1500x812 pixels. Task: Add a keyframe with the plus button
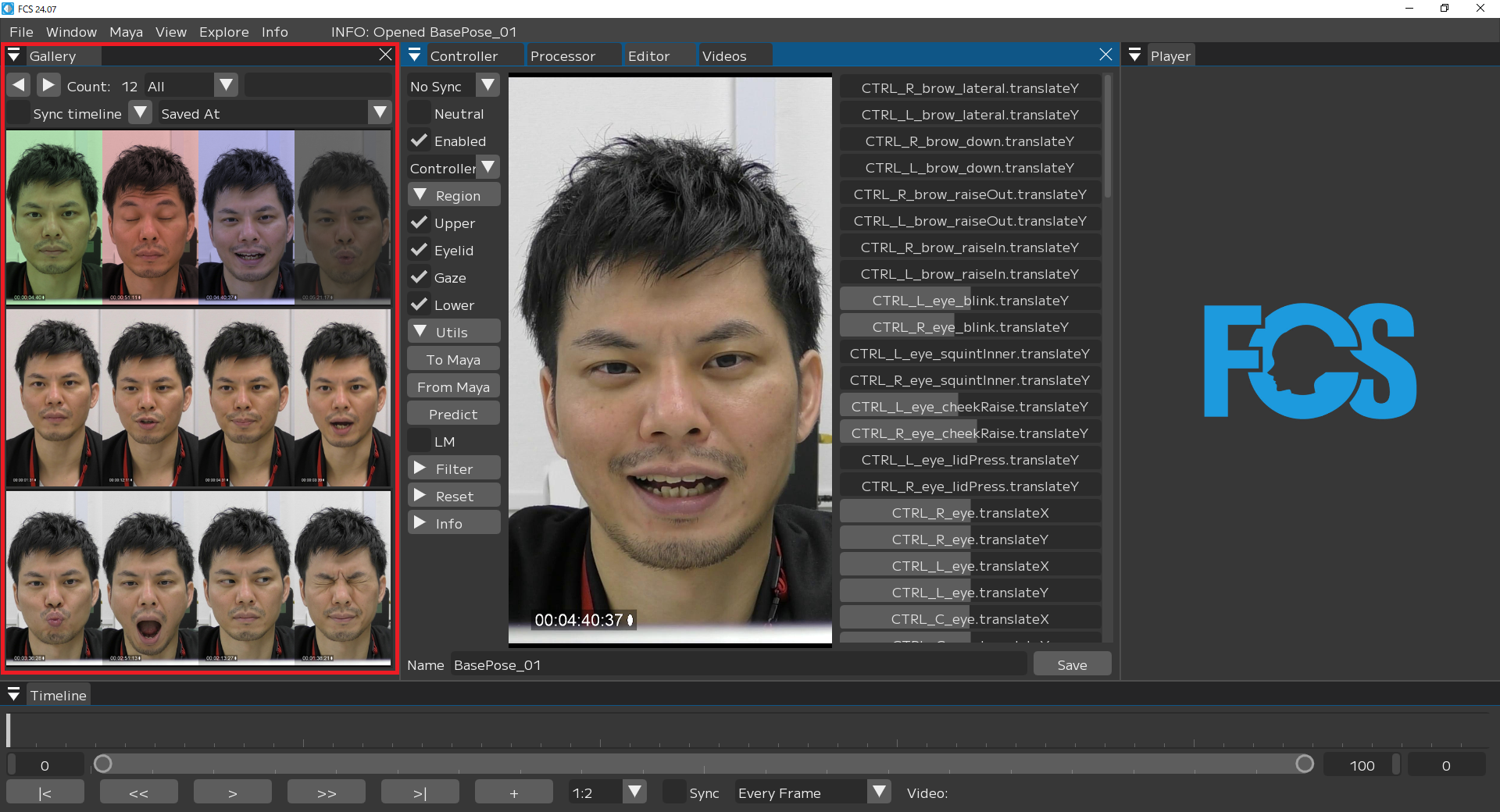pyautogui.click(x=513, y=792)
